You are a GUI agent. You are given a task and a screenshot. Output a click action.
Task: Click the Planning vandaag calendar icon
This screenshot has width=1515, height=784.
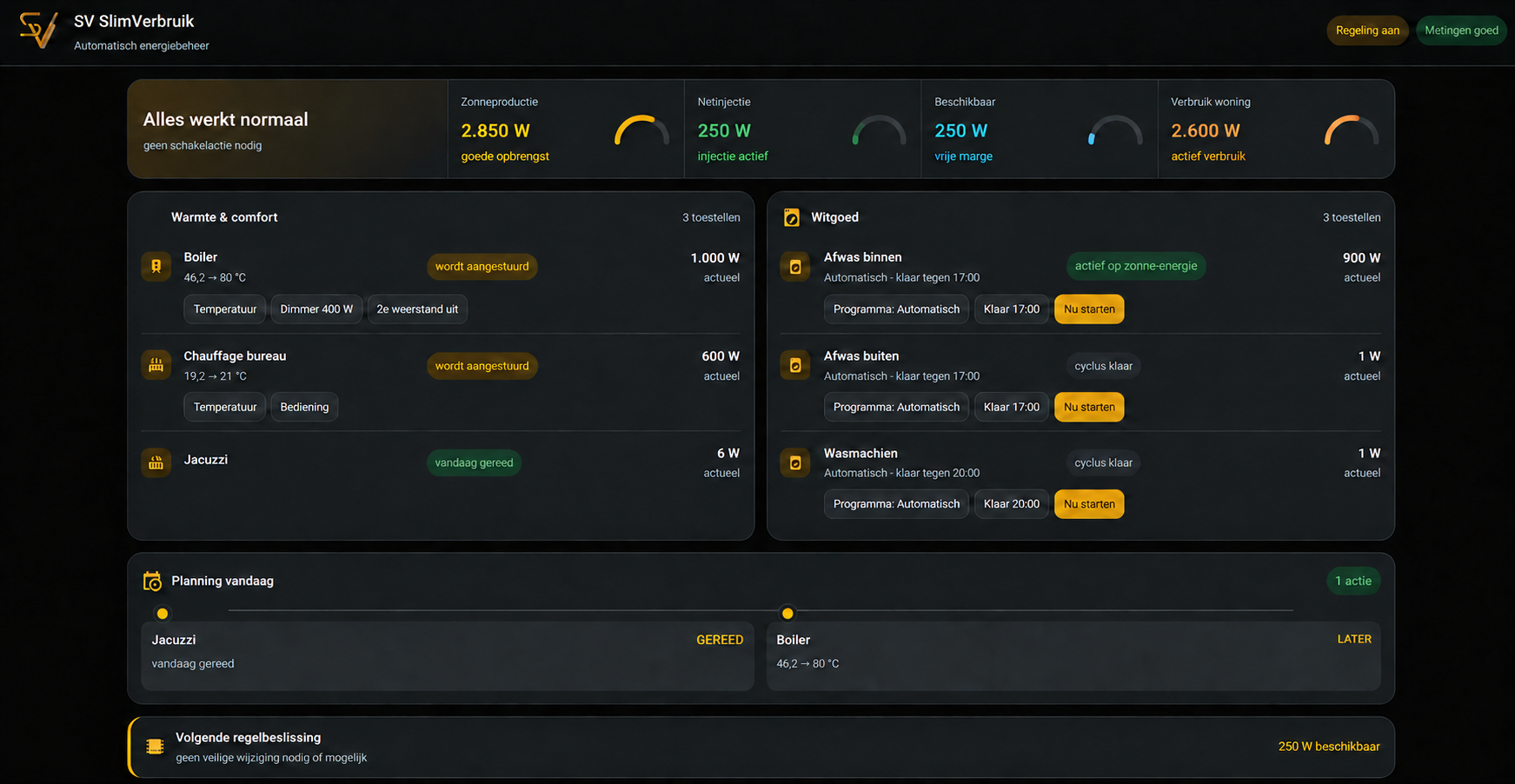tap(153, 581)
